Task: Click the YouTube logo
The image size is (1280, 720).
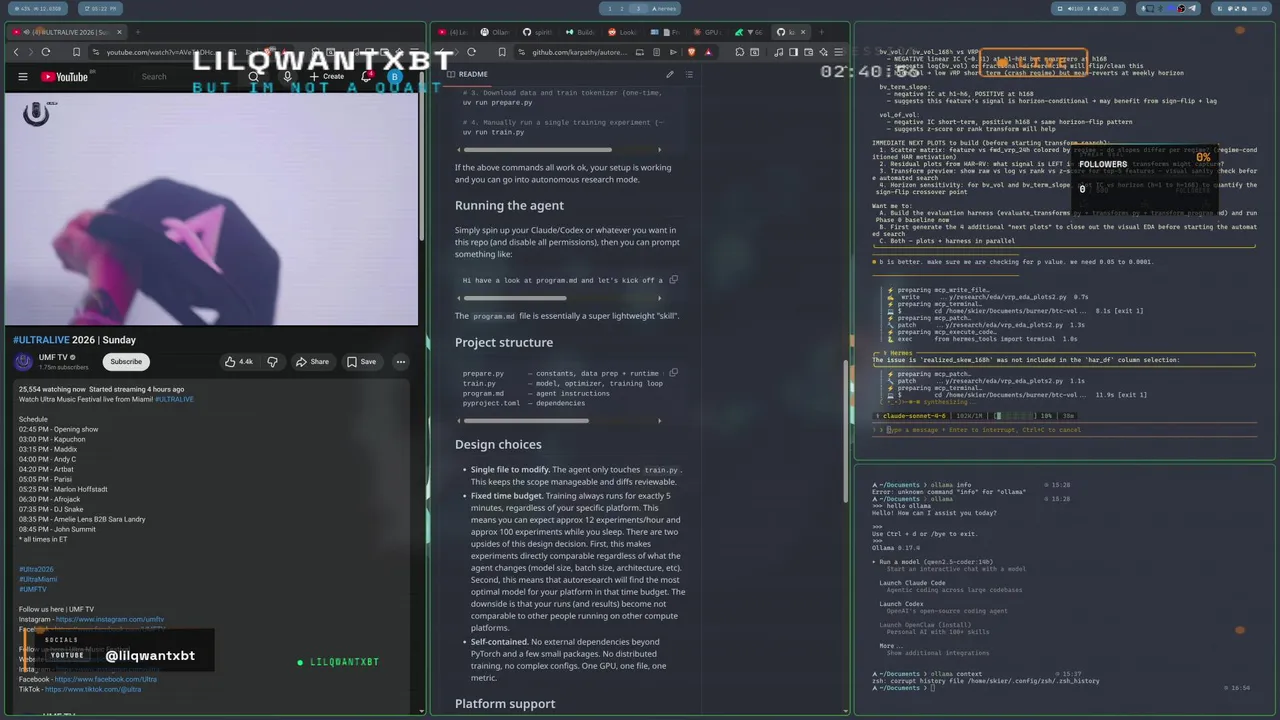Action: 64,77
